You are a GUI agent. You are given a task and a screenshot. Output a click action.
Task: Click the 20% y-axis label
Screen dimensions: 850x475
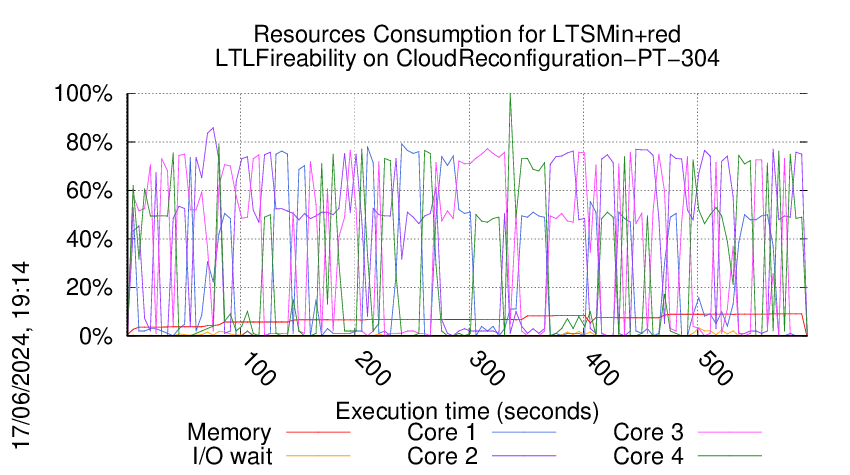click(89, 287)
